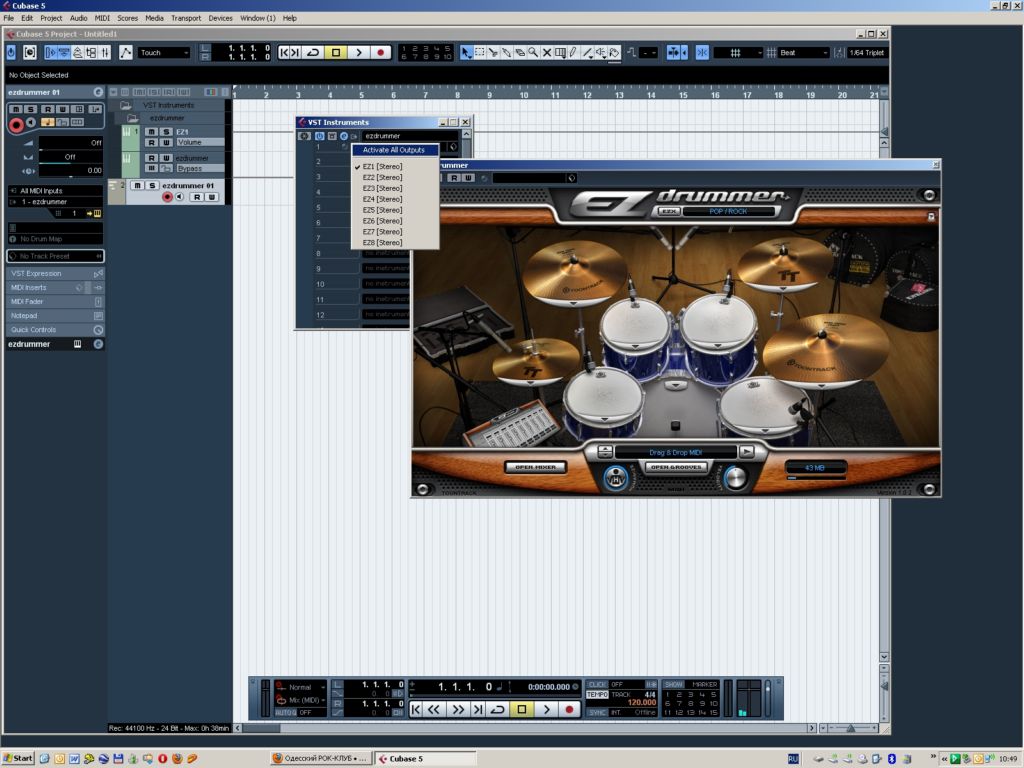Click the Object Selection arrow tool

pyautogui.click(x=466, y=52)
